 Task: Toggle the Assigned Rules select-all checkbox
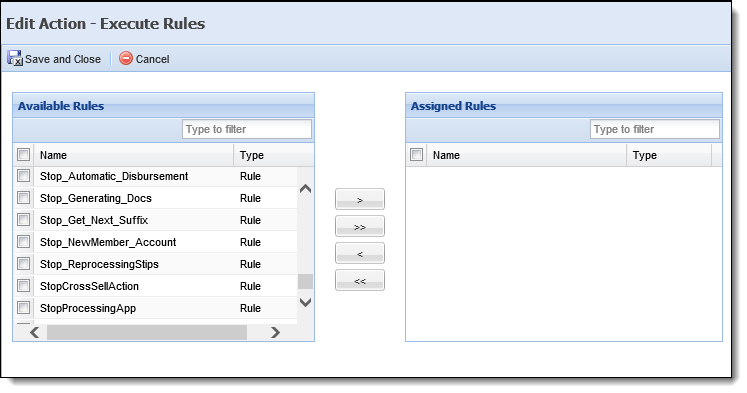click(416, 154)
